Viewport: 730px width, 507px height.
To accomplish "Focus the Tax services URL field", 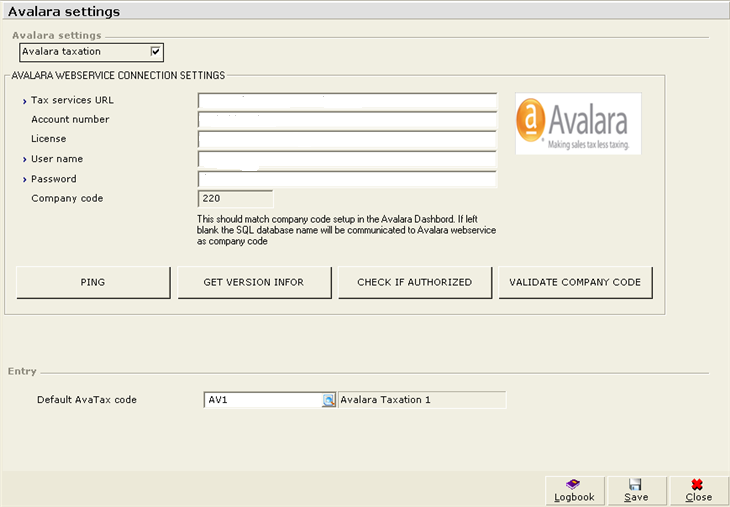I will tap(347, 100).
